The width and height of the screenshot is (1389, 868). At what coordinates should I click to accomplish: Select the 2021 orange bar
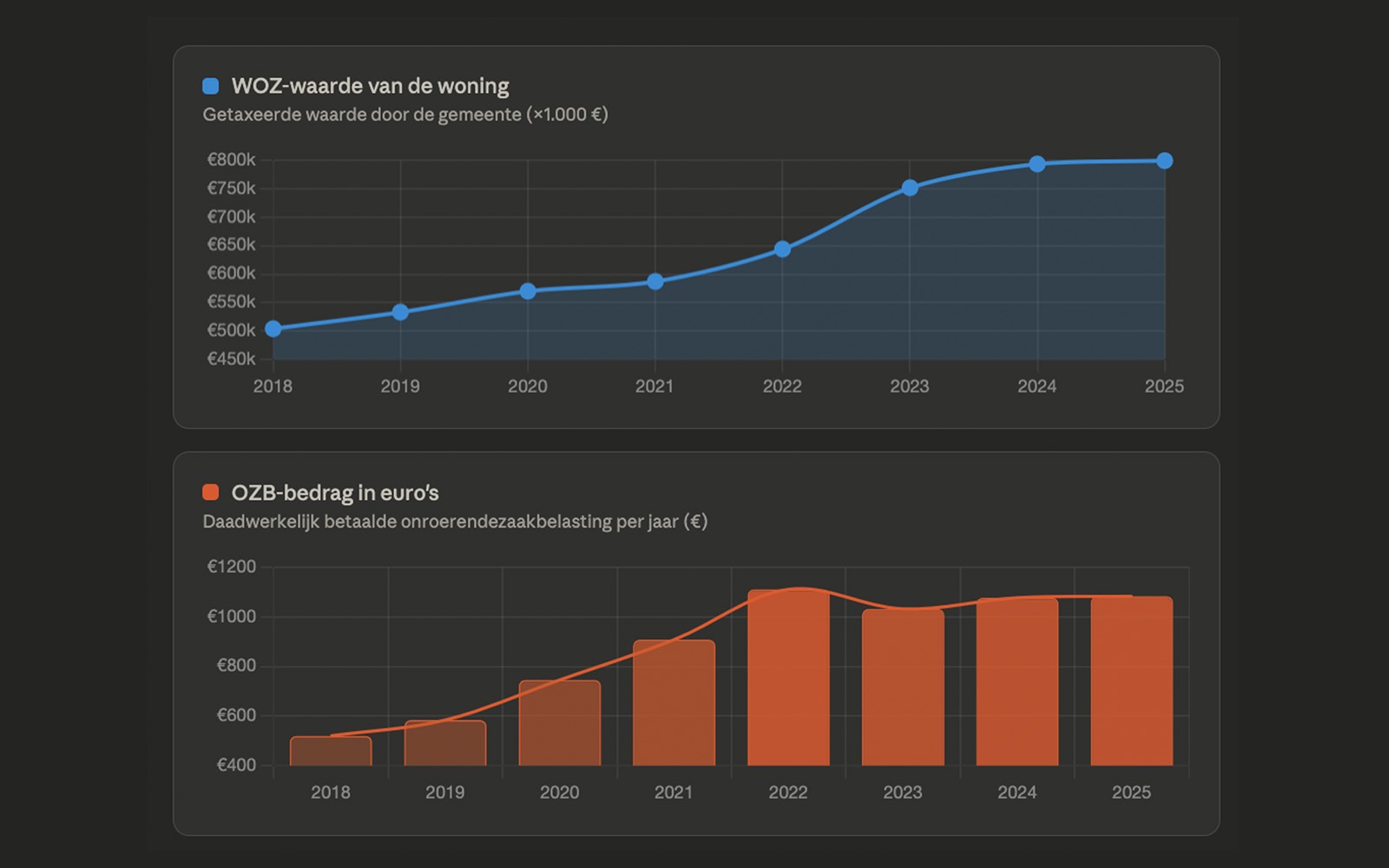[x=674, y=703]
